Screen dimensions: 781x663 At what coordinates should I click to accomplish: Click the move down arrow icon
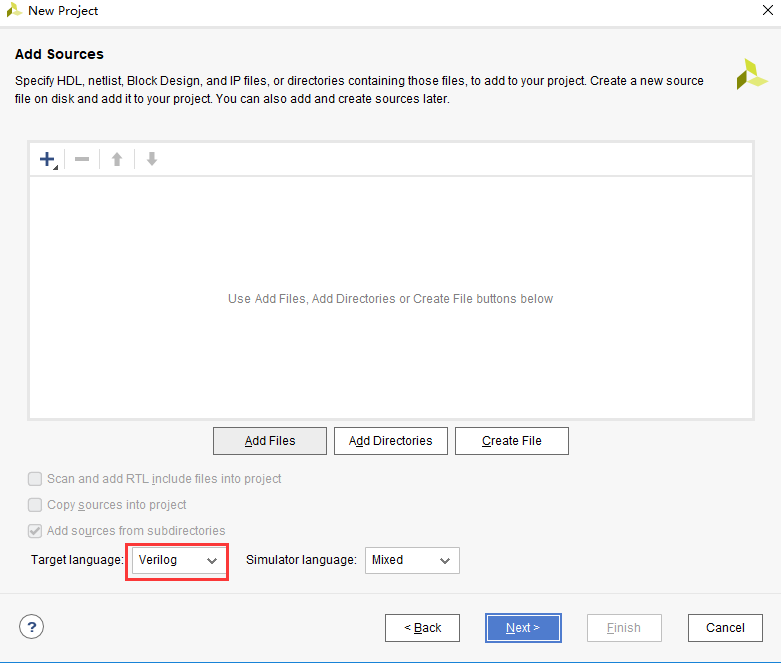click(152, 159)
